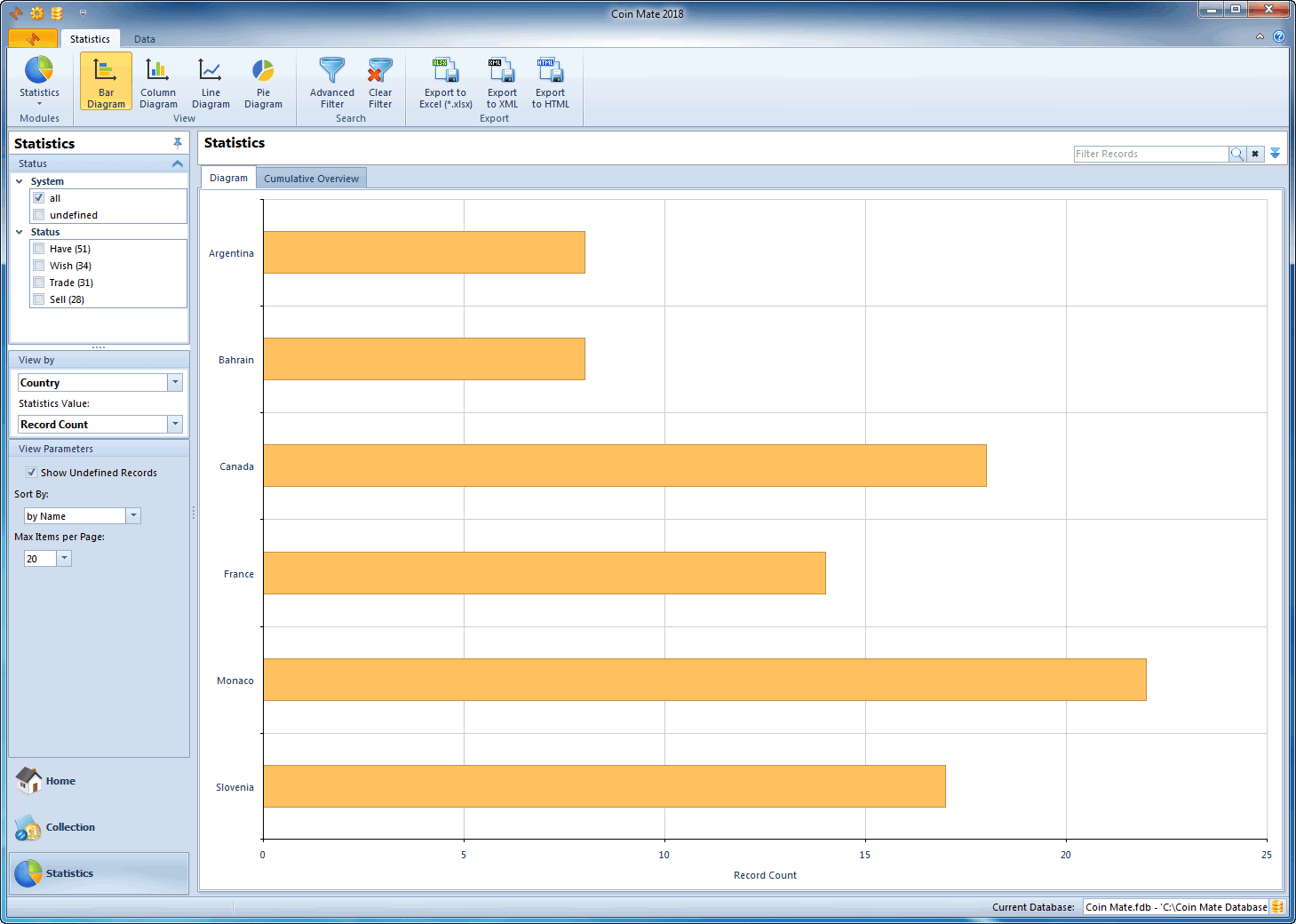Open the Country view-by dropdown
The image size is (1296, 924).
click(x=175, y=382)
